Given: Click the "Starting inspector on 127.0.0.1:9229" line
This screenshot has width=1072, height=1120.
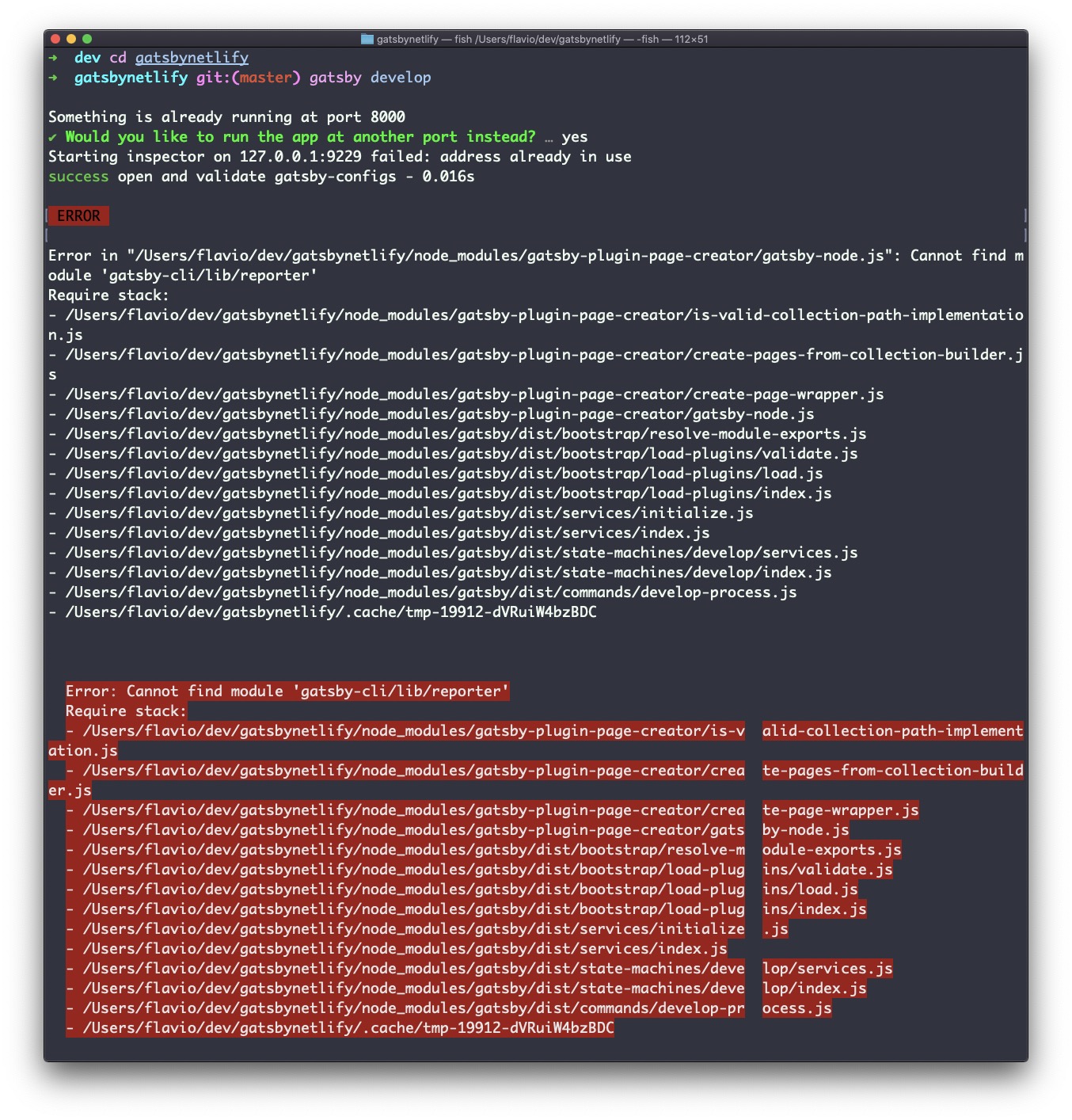Looking at the screenshot, I should [340, 157].
